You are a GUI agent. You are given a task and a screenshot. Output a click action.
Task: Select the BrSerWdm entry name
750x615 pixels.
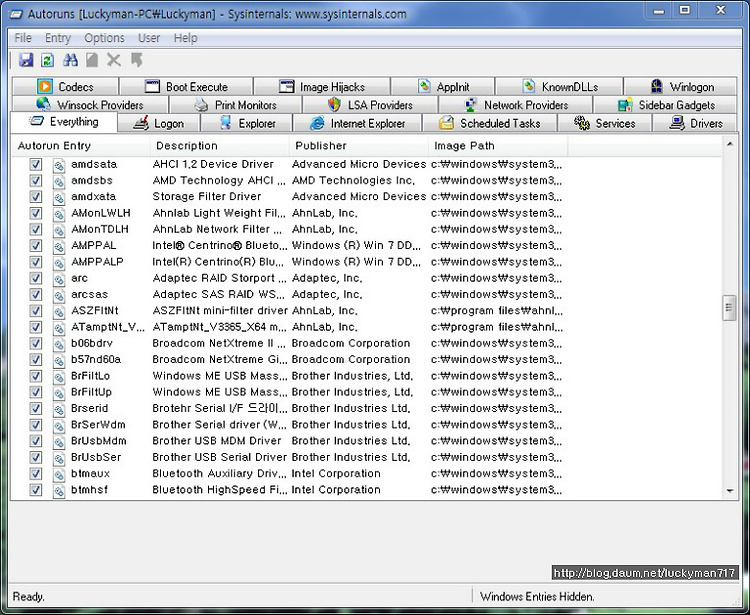[x=98, y=424]
